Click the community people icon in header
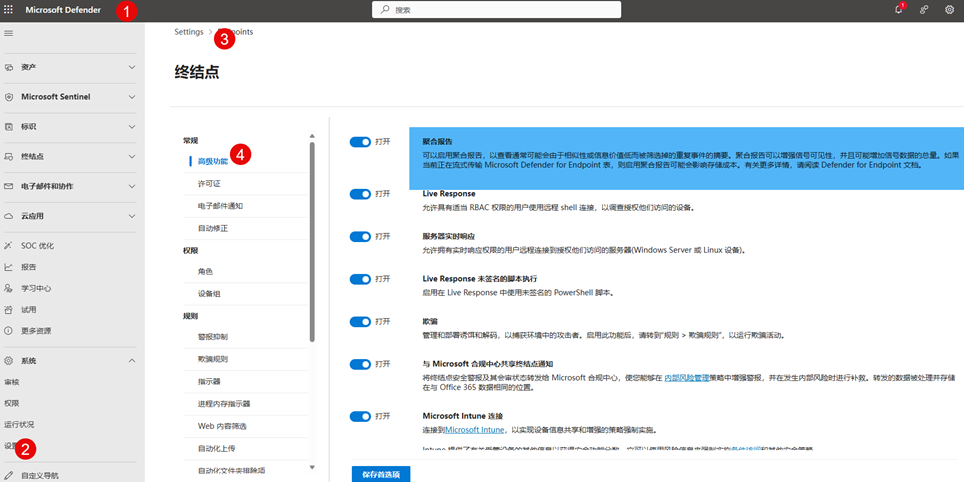 924,10
